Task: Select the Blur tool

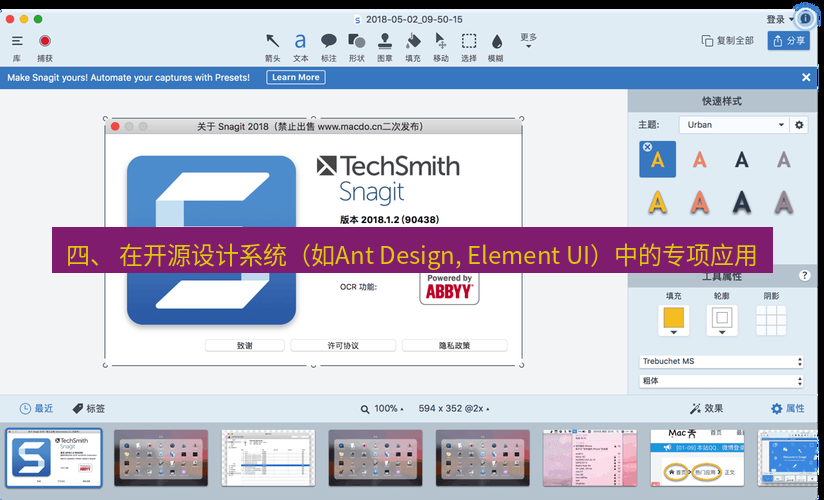Action: (x=497, y=41)
